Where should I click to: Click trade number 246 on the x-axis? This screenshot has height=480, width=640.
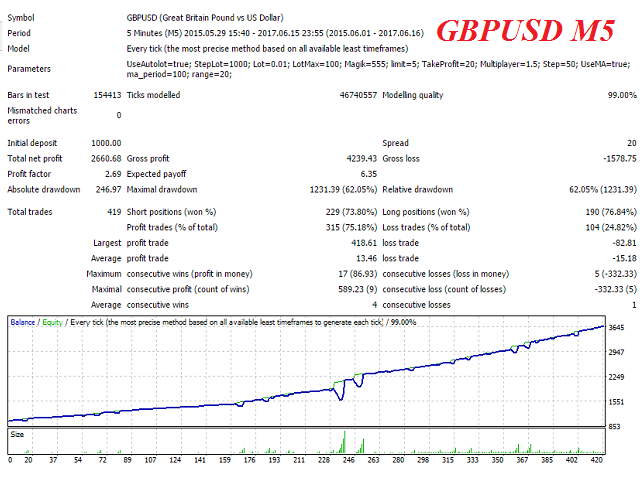point(348,460)
